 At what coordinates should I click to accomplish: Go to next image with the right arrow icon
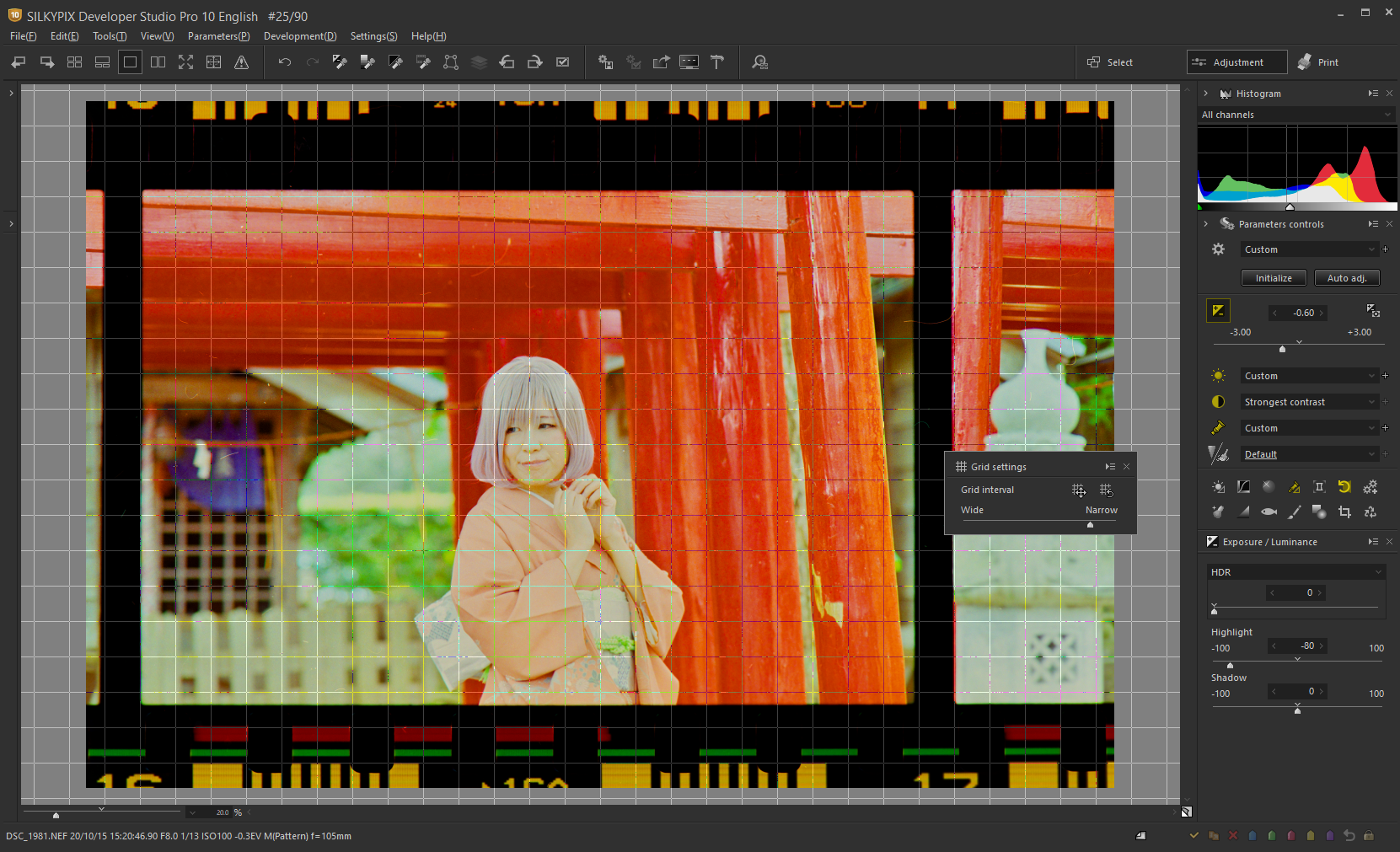click(47, 62)
